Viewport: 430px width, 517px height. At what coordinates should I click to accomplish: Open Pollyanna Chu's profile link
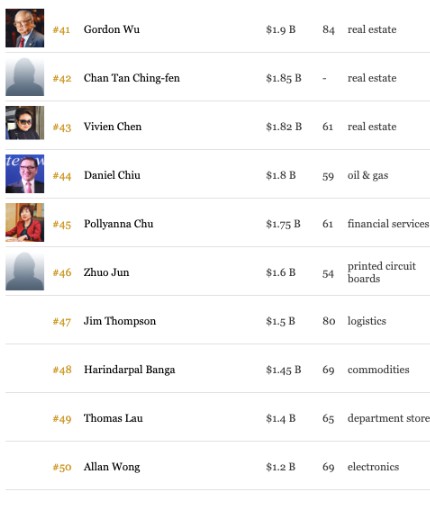tap(119, 224)
